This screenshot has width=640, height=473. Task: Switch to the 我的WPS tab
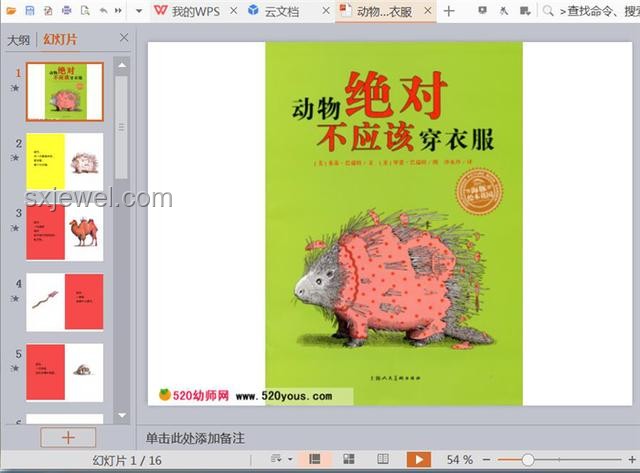(188, 11)
